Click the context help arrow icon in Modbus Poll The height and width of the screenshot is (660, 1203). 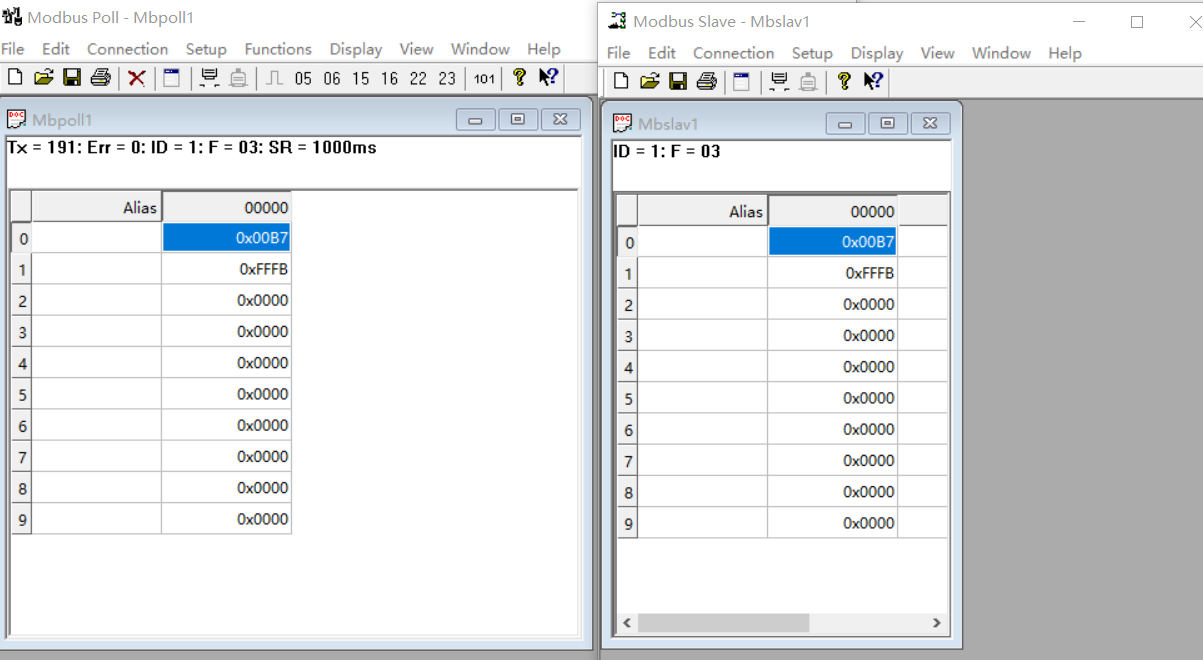click(x=548, y=78)
